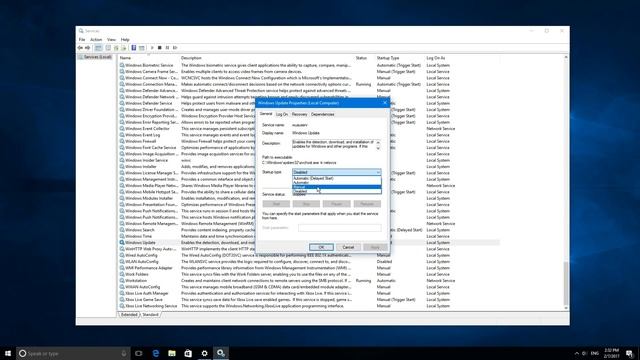Click the Pause Service toolbar icon

coord(167,48)
